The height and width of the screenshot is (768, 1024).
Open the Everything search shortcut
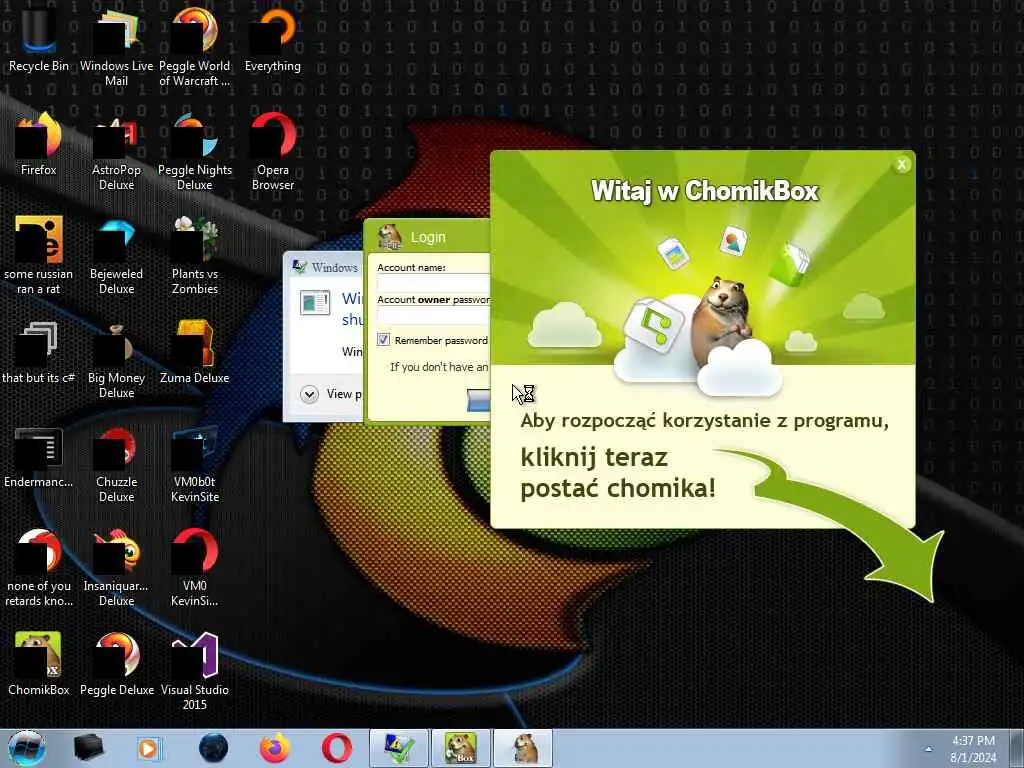(273, 39)
